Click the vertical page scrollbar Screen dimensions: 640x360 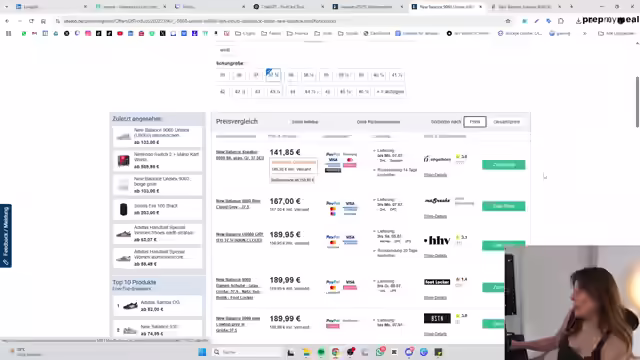pos(637,102)
